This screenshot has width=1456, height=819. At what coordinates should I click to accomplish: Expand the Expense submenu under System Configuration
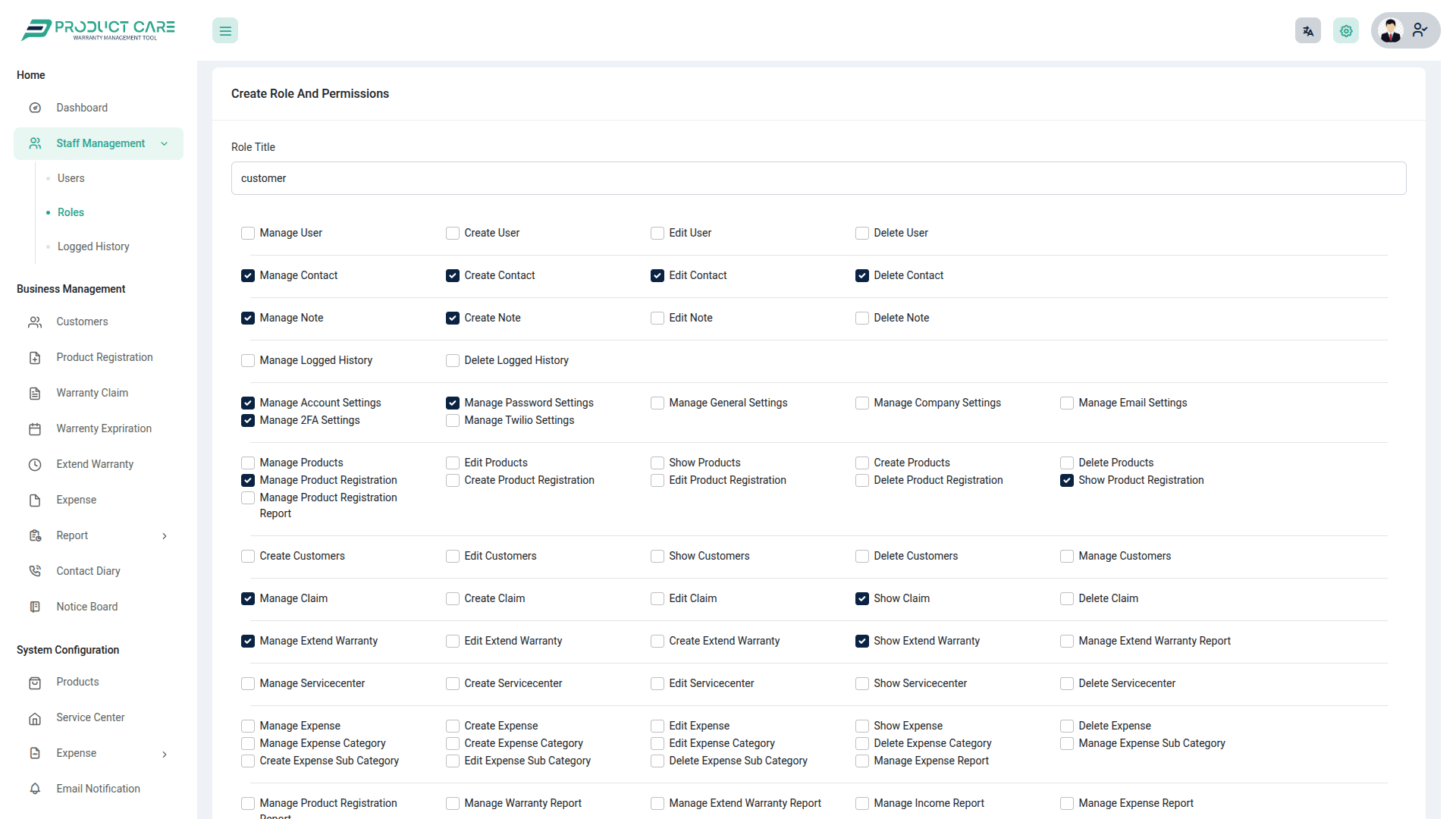[165, 754]
